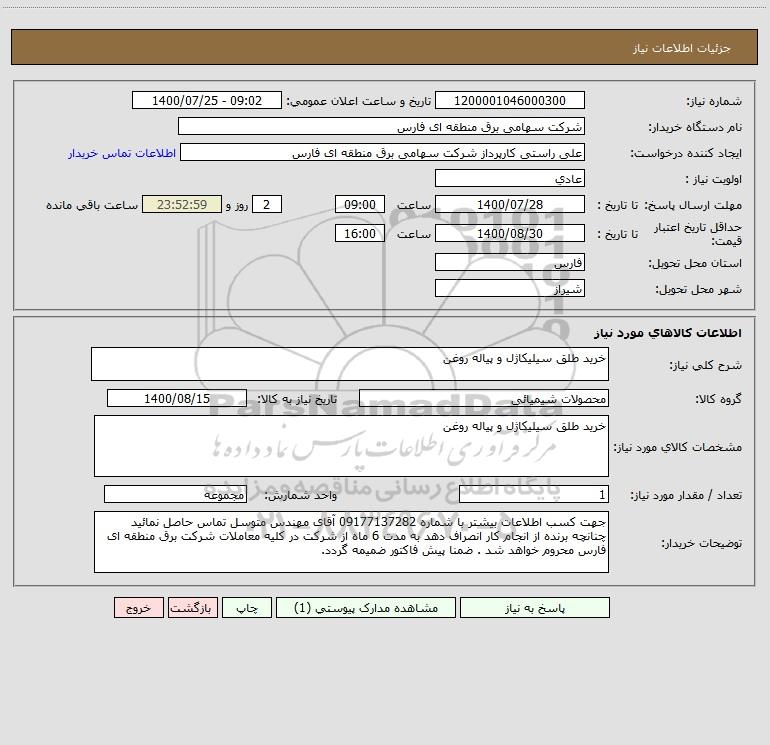Click the label اولویت نیاز
Viewport: 770px width, 745px height.
point(714,180)
